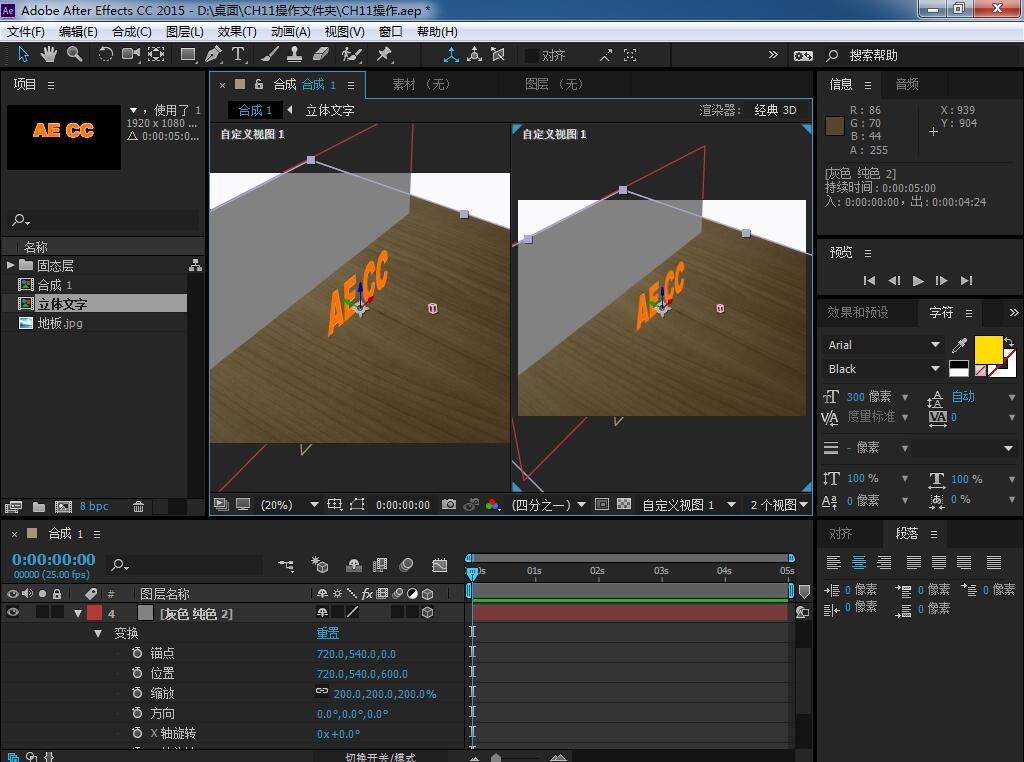
Task: Open the 合成(C) menu
Action: pyautogui.click(x=132, y=32)
